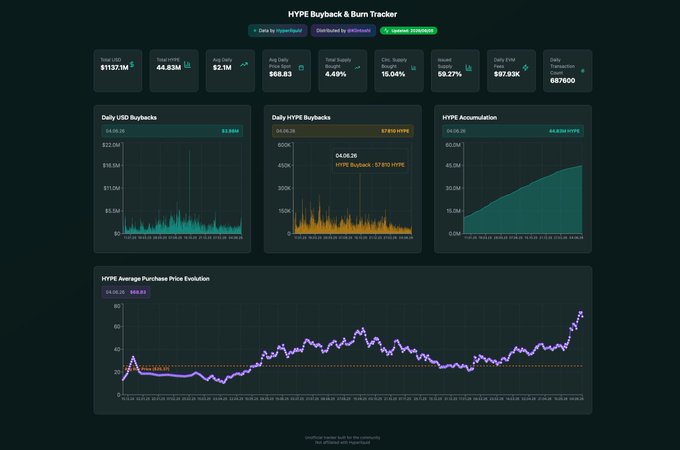
Task: Click the 44.83M Total HYPE value
Action: [169, 68]
